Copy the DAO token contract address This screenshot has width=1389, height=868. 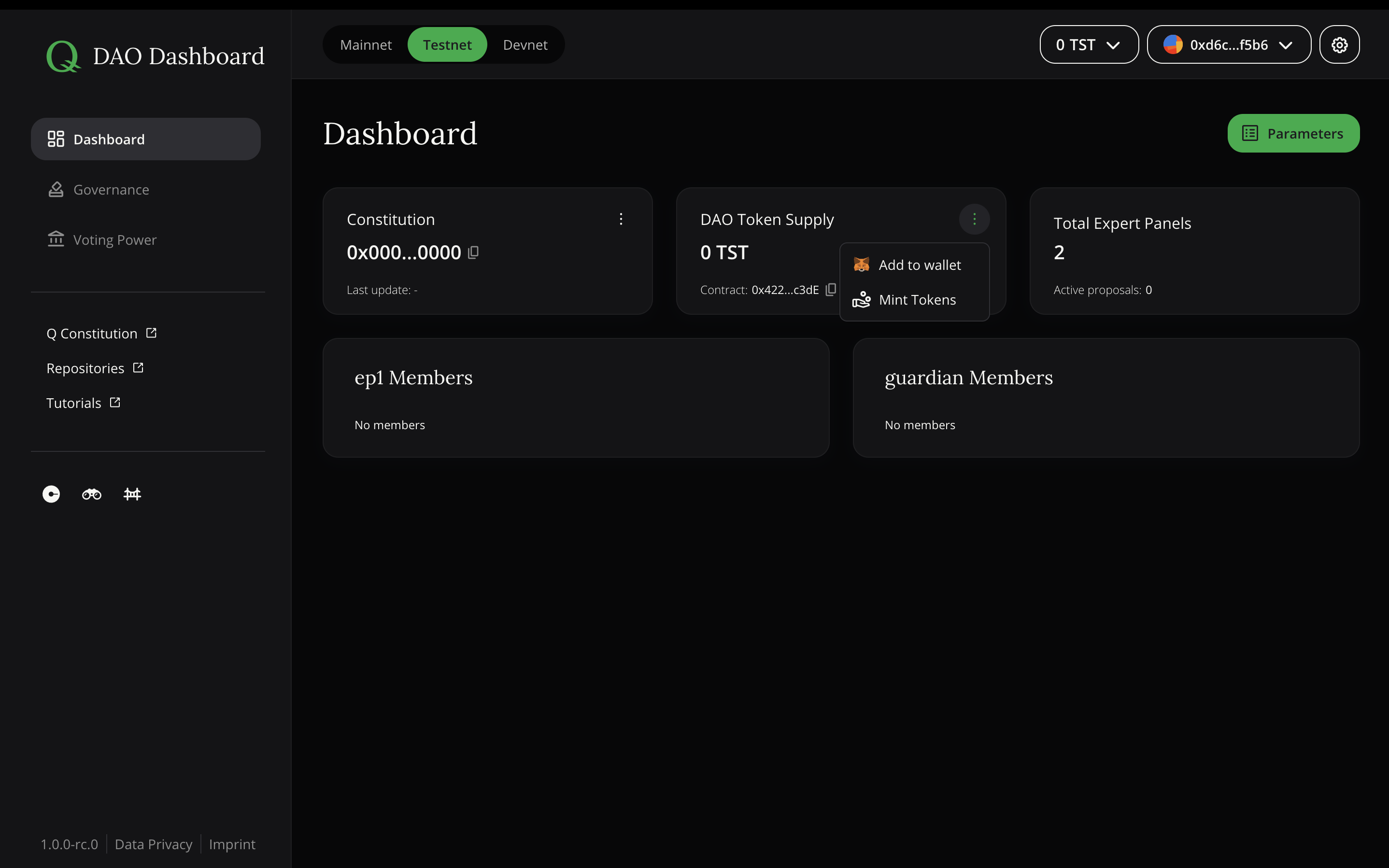coord(830,290)
